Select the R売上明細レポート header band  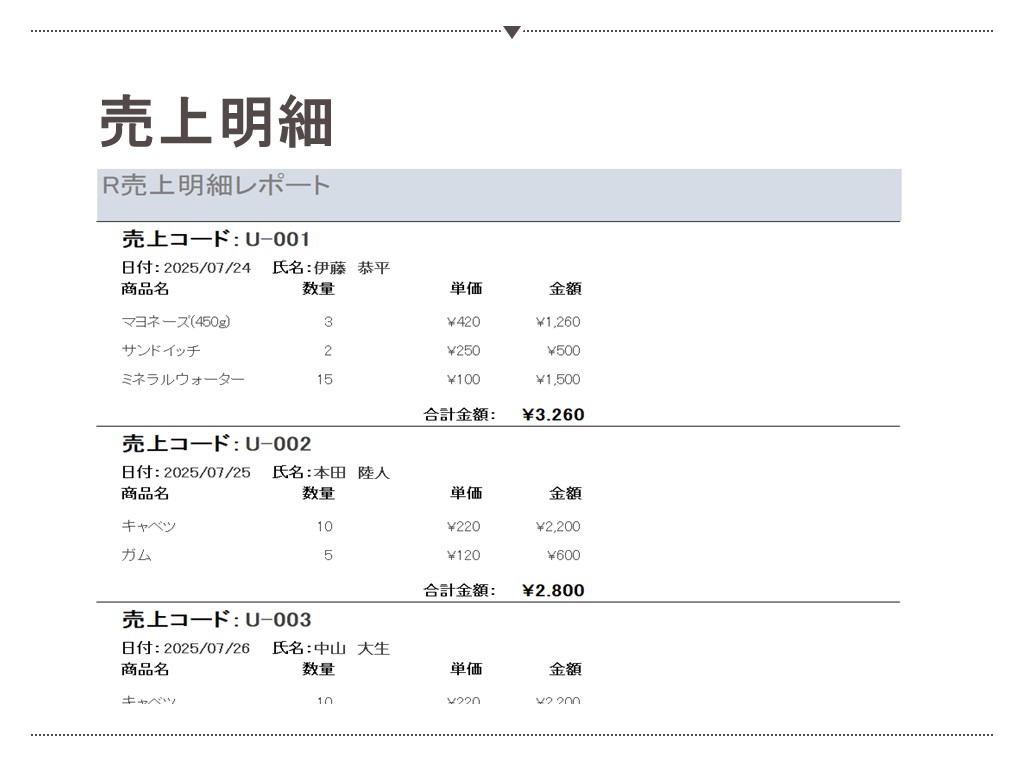(498, 194)
